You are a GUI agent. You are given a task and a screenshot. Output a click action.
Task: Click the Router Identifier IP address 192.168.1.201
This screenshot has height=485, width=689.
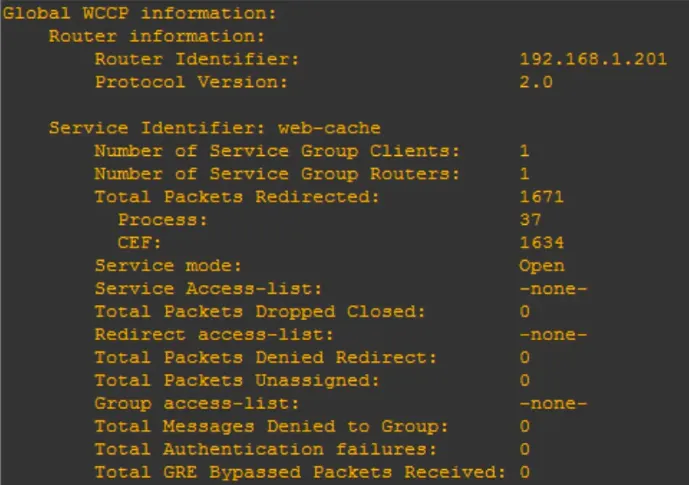tap(593, 59)
